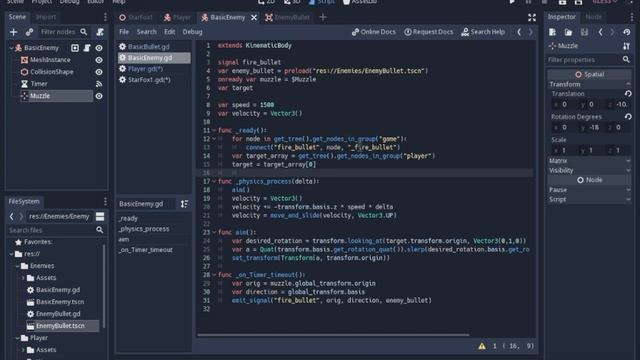Image resolution: width=640 pixels, height=360 pixels.
Task: Expand the Pause section in Inspector
Action: coord(589,190)
